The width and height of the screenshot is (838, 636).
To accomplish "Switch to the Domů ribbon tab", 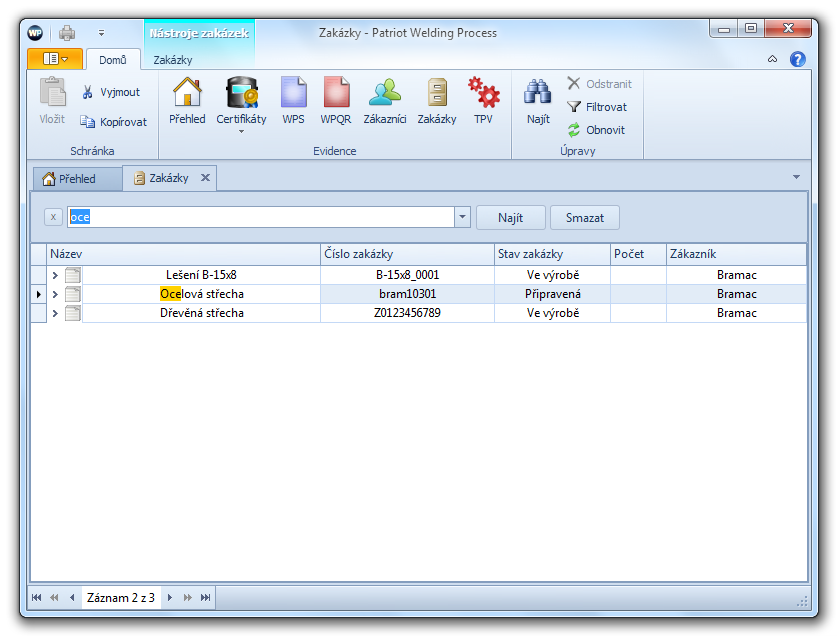I will point(113,60).
